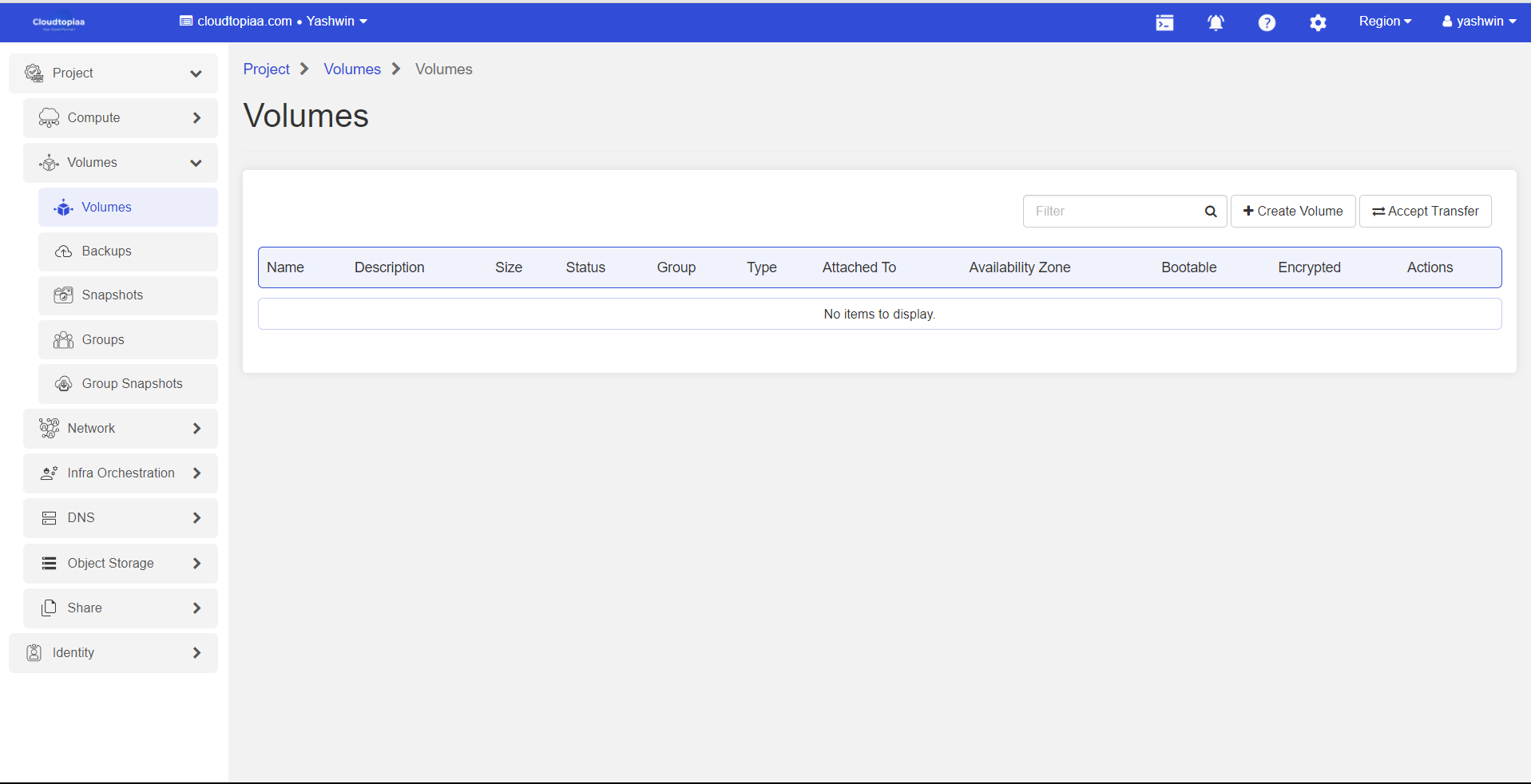Open the cloudtopiaa.com project selector dropdown

(274, 22)
